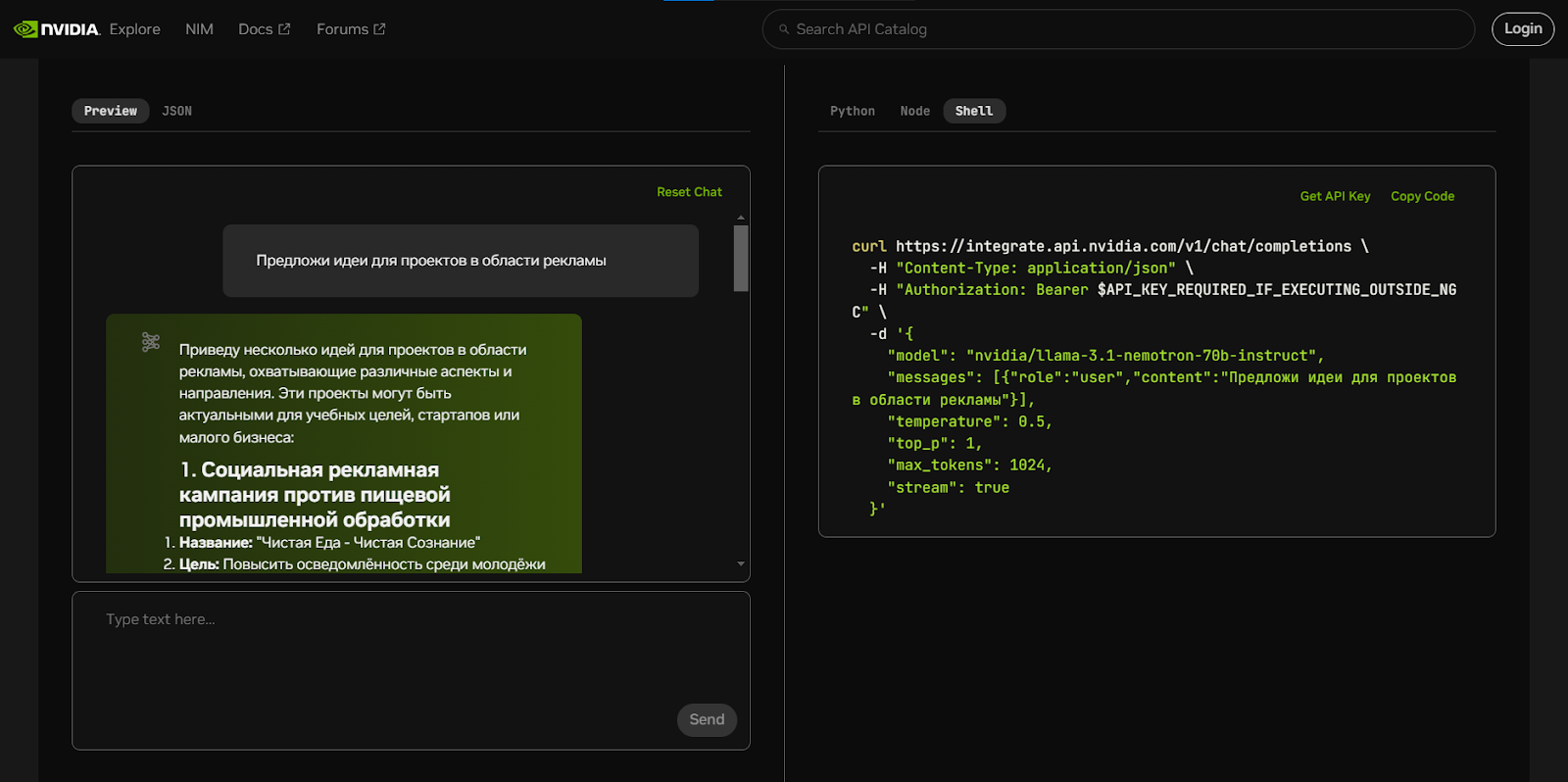Click the chat scrollbar up arrow
Viewport: 1568px width, 782px height.
point(741,218)
